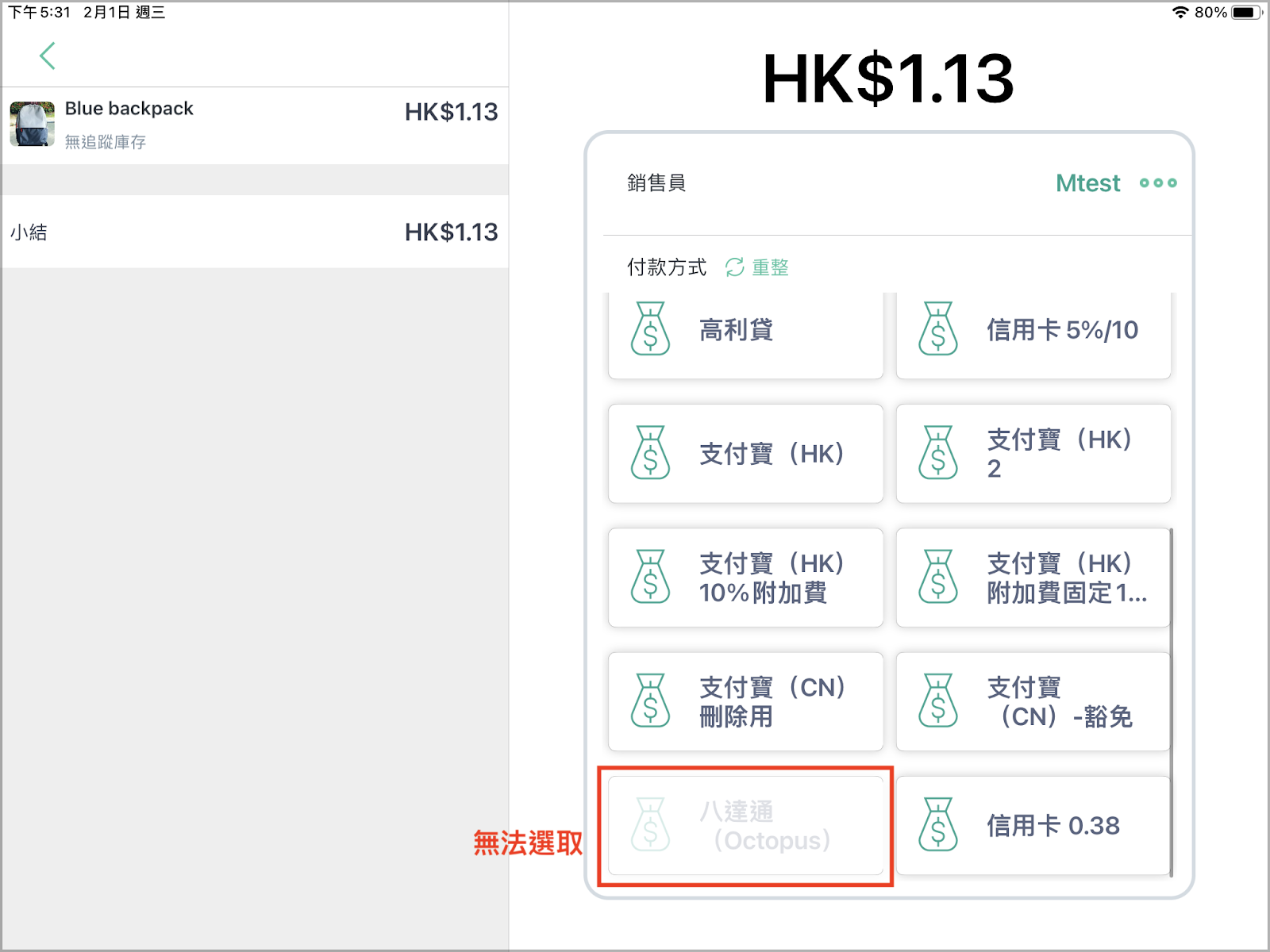Tap 重整 to reload payment methods
The width and height of the screenshot is (1270, 952).
coord(770,267)
